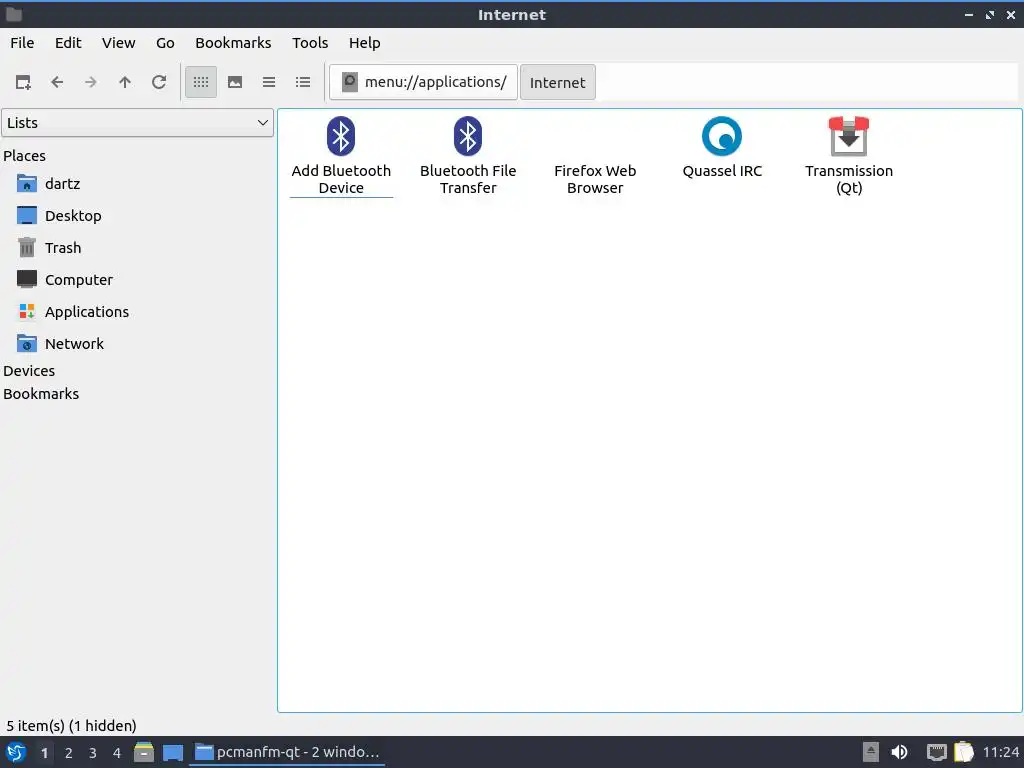Launch file manager from panel quicklaunch
Image resolution: width=1024 pixels, height=768 pixels.
coord(144,752)
